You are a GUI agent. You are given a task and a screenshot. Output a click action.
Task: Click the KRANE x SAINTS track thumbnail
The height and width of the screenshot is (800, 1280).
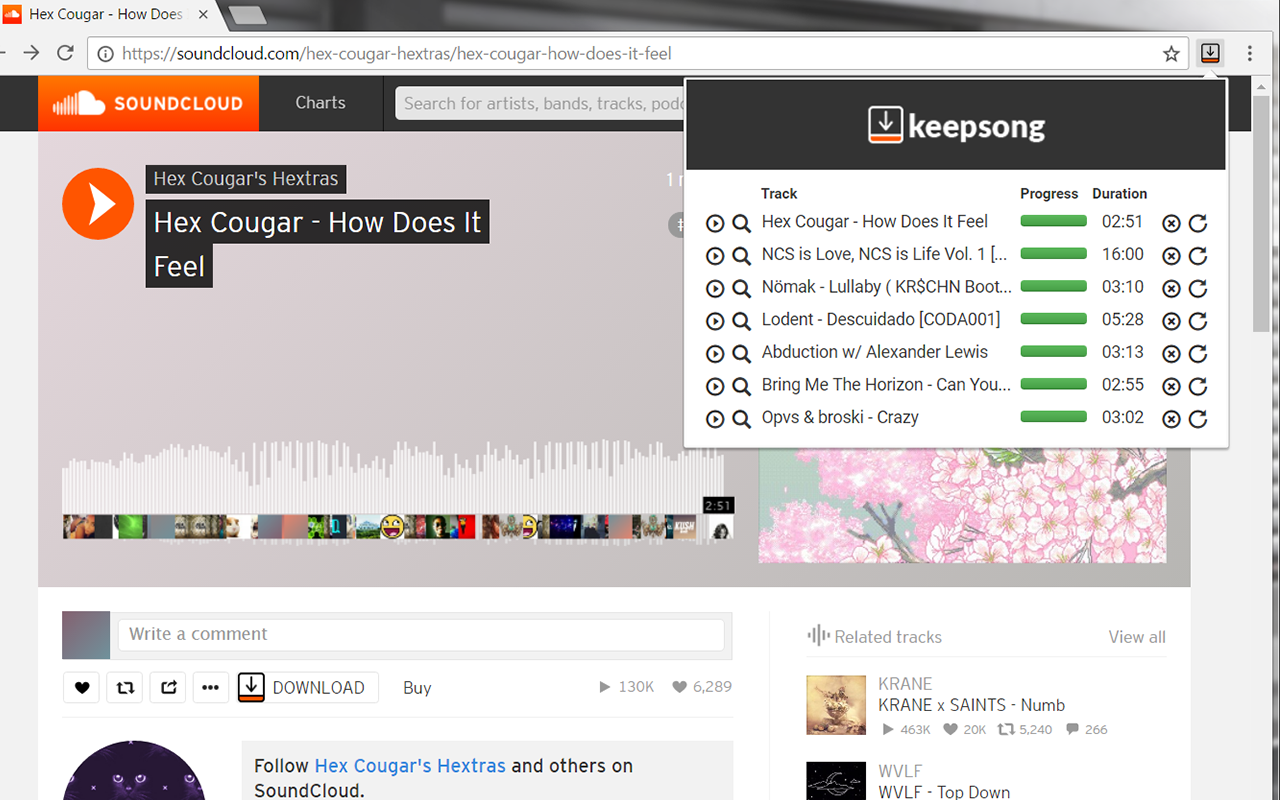point(836,705)
